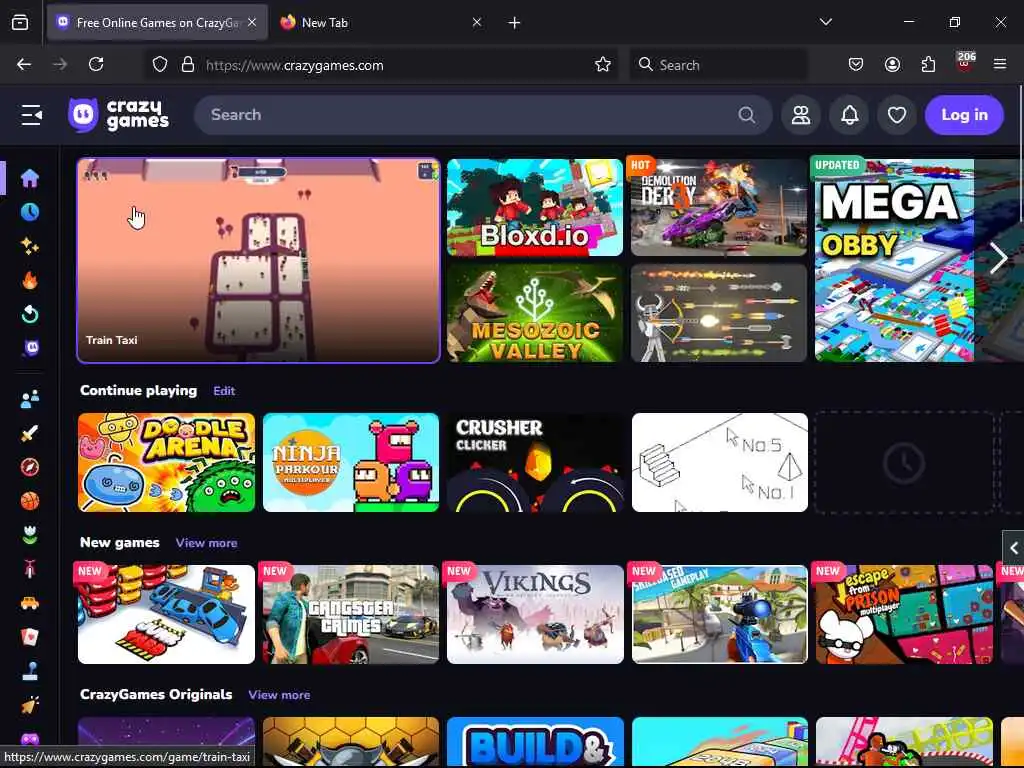Viewport: 1024px width, 768px height.
Task: Click the site security padlock icon
Action: coord(188,65)
